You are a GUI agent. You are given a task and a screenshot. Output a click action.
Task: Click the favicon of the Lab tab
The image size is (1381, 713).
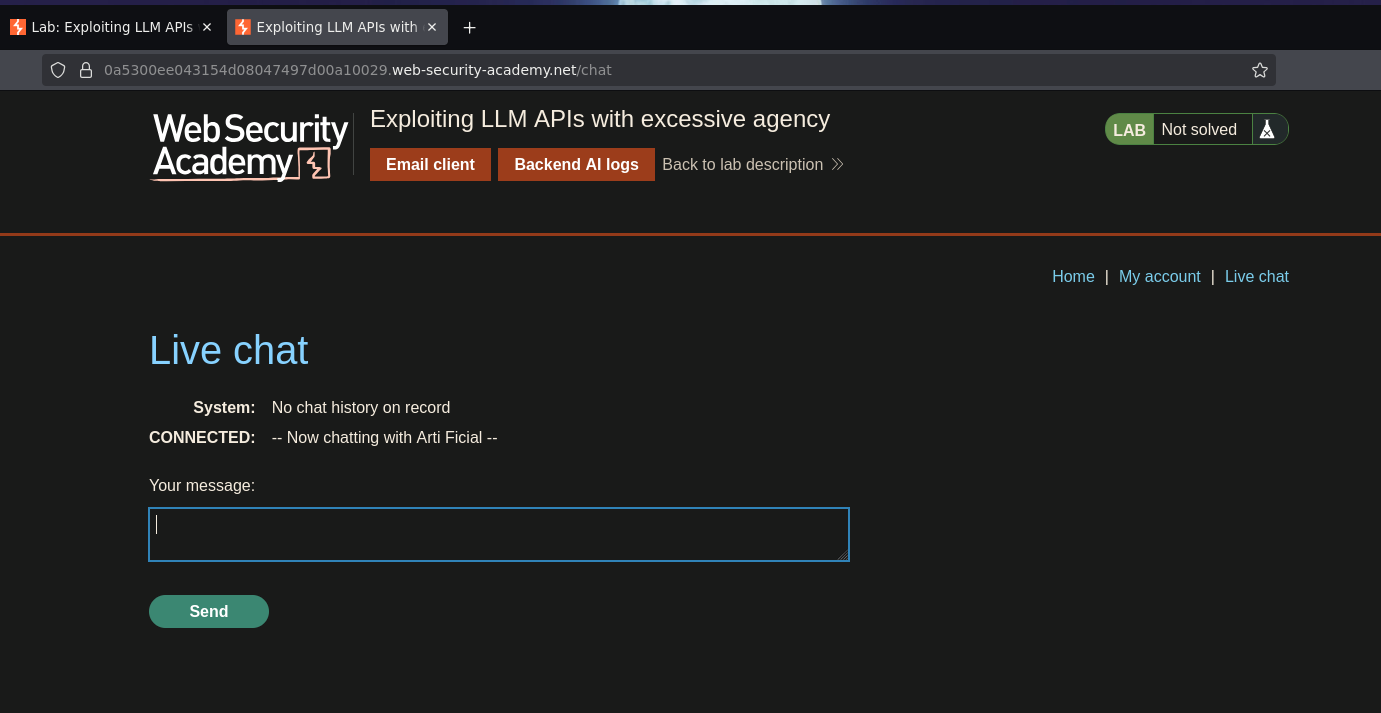coord(18,27)
